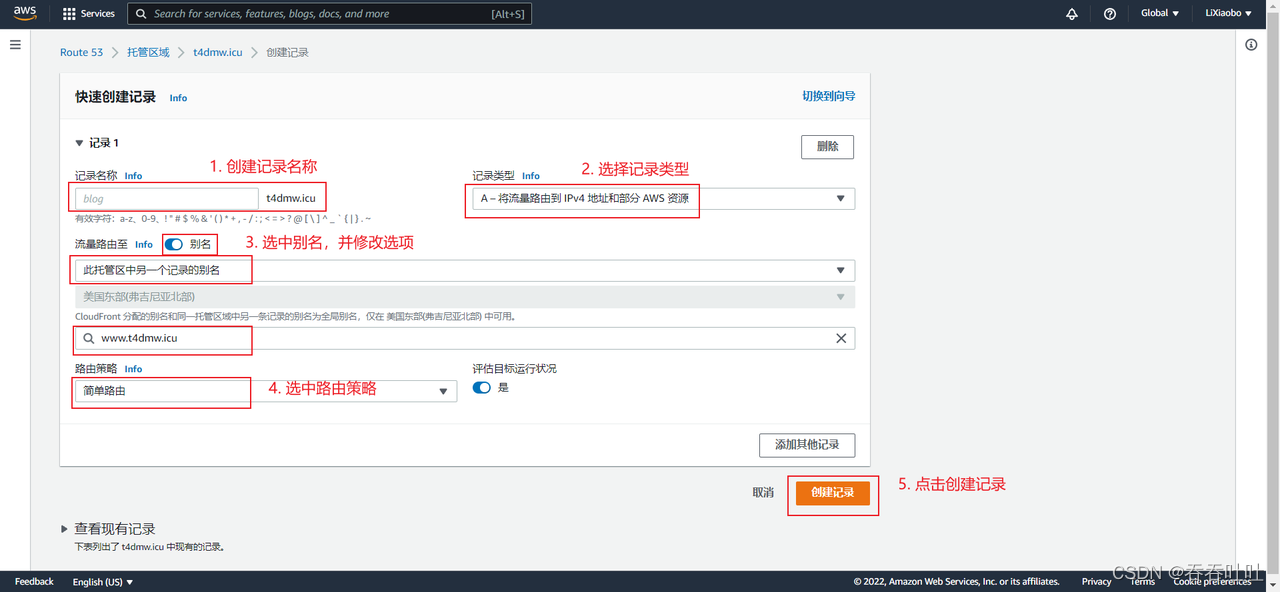Open the English (US) language selector
This screenshot has width=1280, height=592.
coord(103,582)
